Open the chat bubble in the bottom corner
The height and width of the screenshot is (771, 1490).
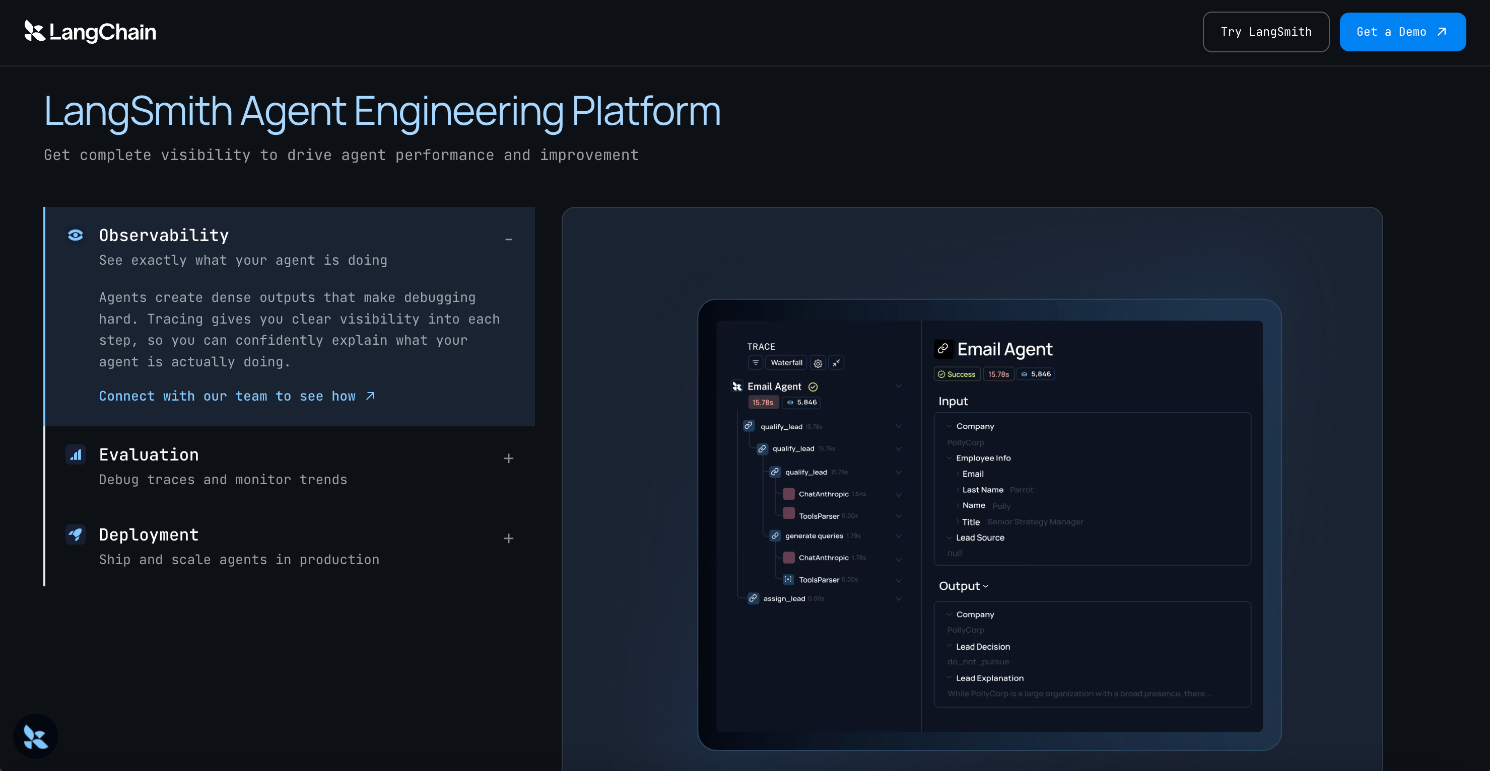click(35, 736)
